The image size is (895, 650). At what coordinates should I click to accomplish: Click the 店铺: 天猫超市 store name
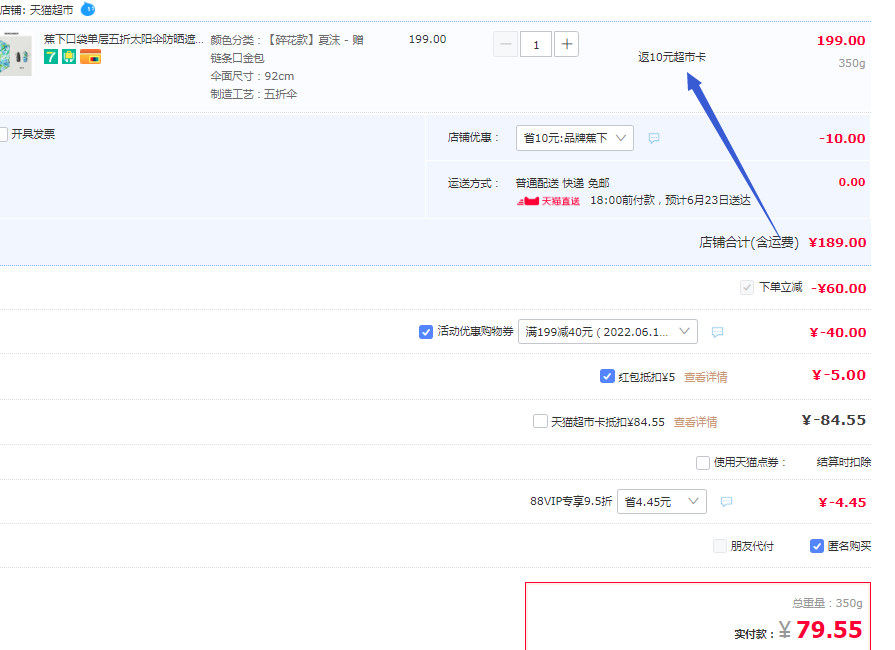(x=37, y=10)
